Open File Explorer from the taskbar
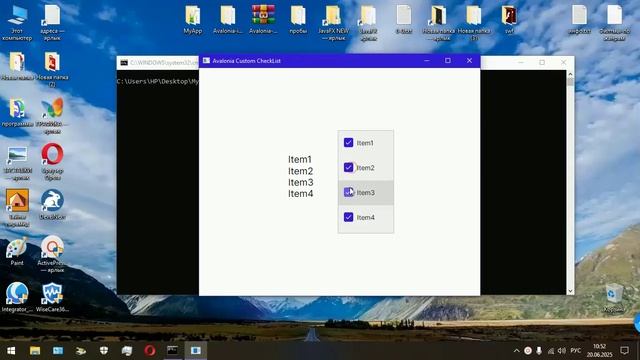This screenshot has height=360, width=640. coord(35,351)
